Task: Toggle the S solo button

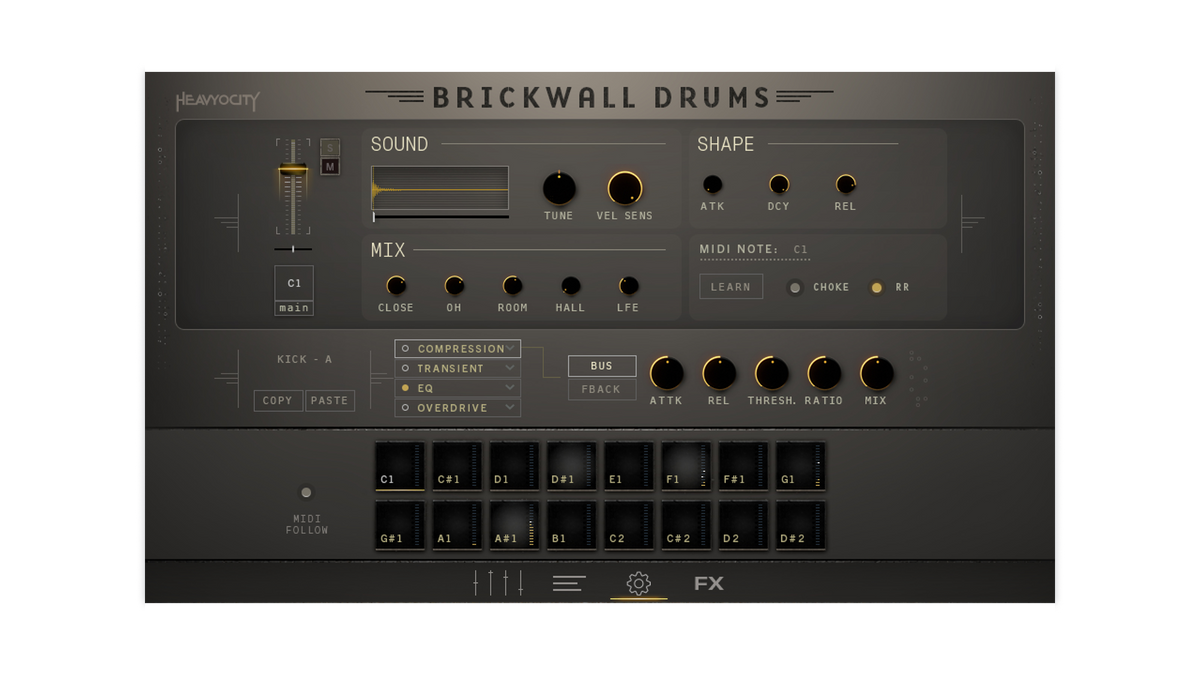Action: point(330,148)
